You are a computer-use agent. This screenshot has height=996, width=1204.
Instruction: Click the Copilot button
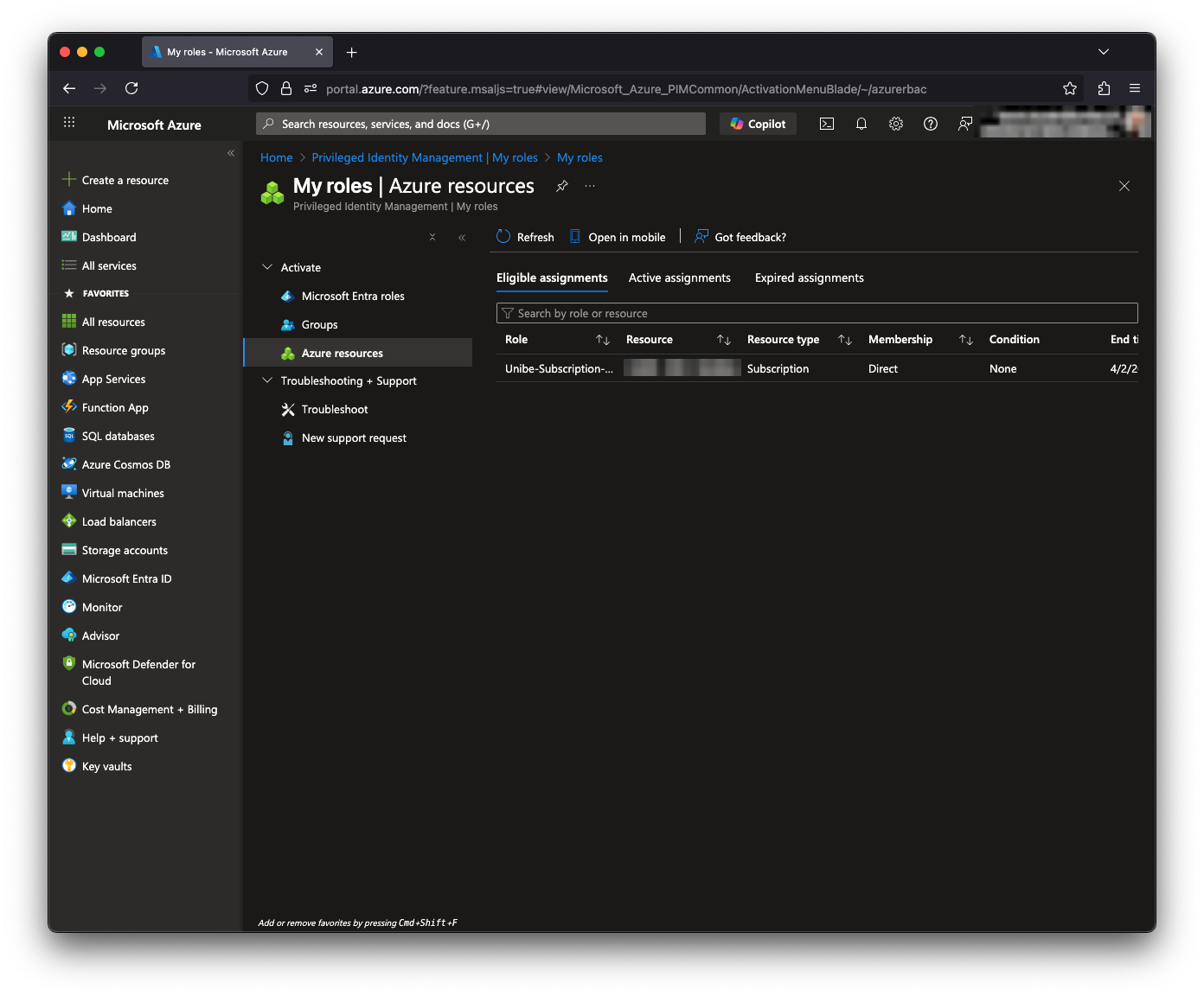(759, 124)
